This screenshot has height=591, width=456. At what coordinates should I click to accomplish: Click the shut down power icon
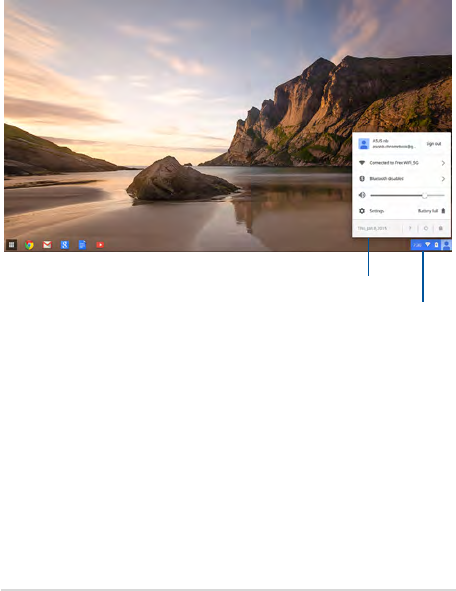pos(425,228)
